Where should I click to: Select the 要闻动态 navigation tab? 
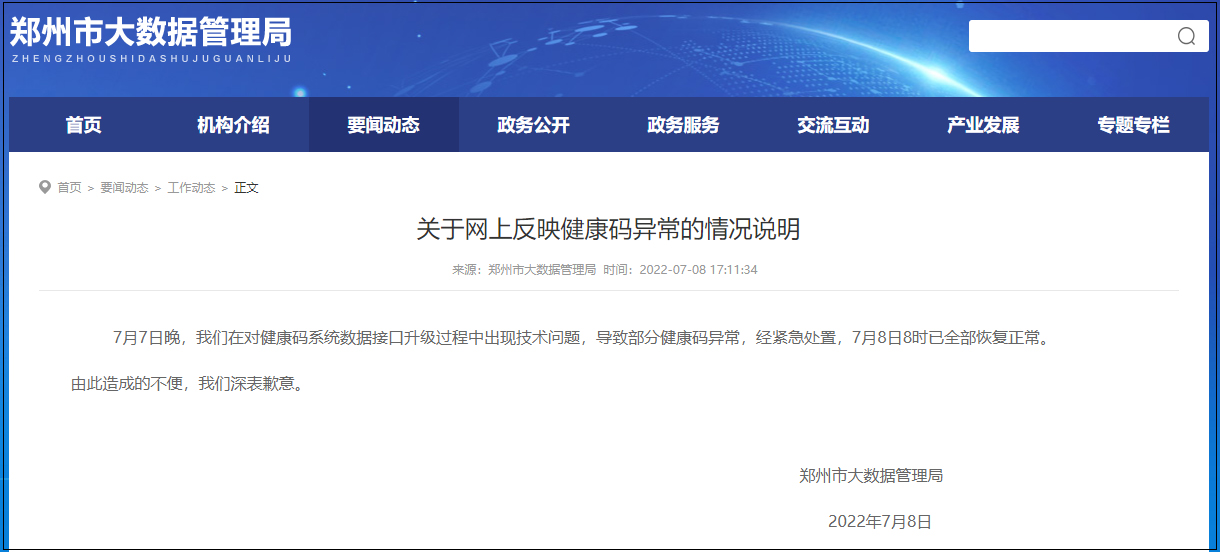[x=384, y=125]
